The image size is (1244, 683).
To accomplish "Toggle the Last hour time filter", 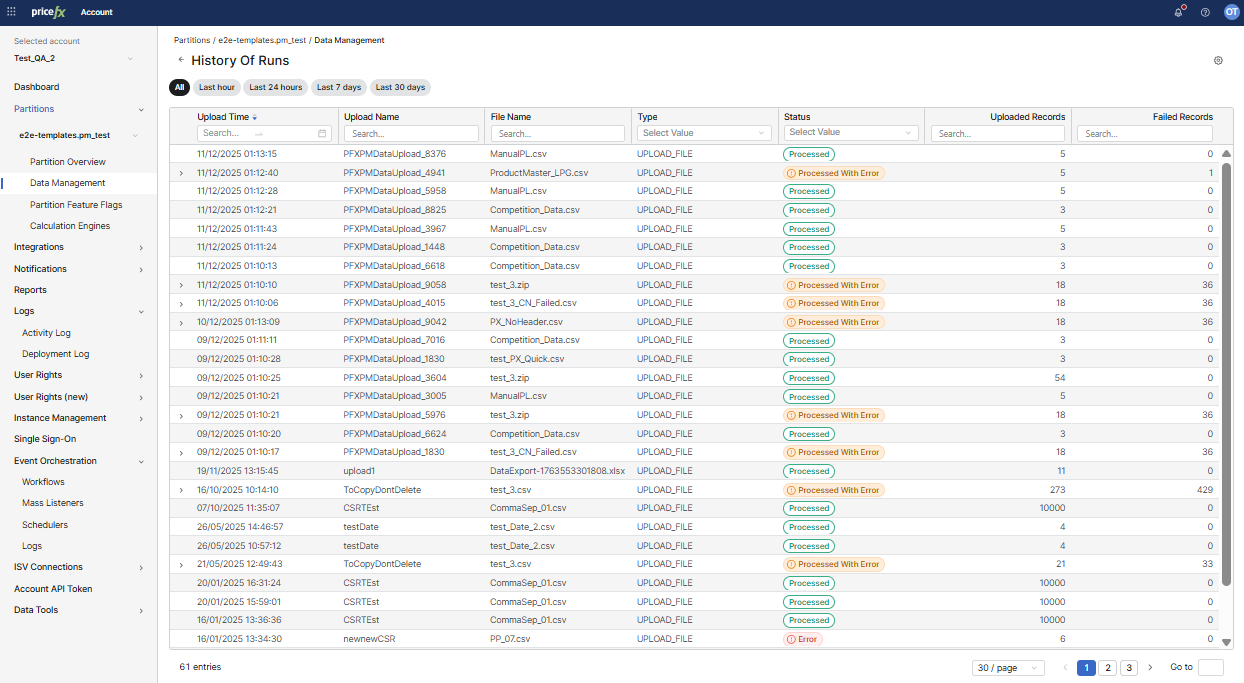I will coord(217,87).
